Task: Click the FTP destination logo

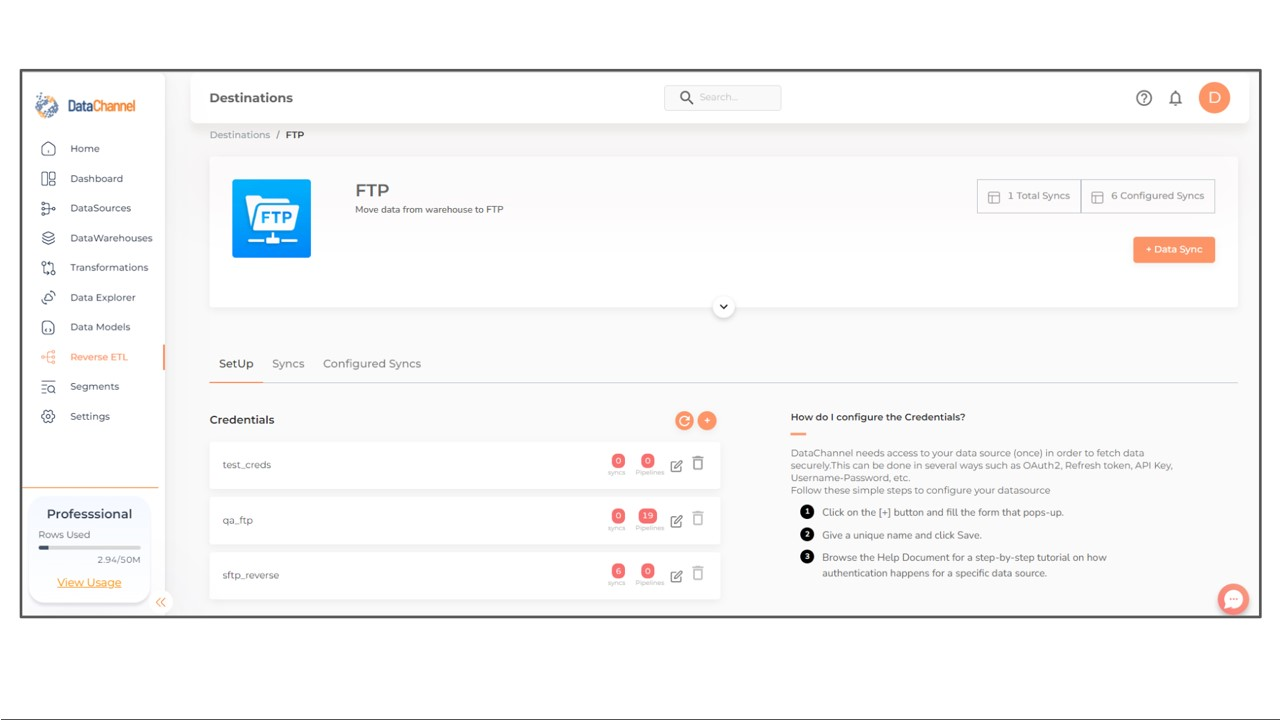Action: point(271,218)
